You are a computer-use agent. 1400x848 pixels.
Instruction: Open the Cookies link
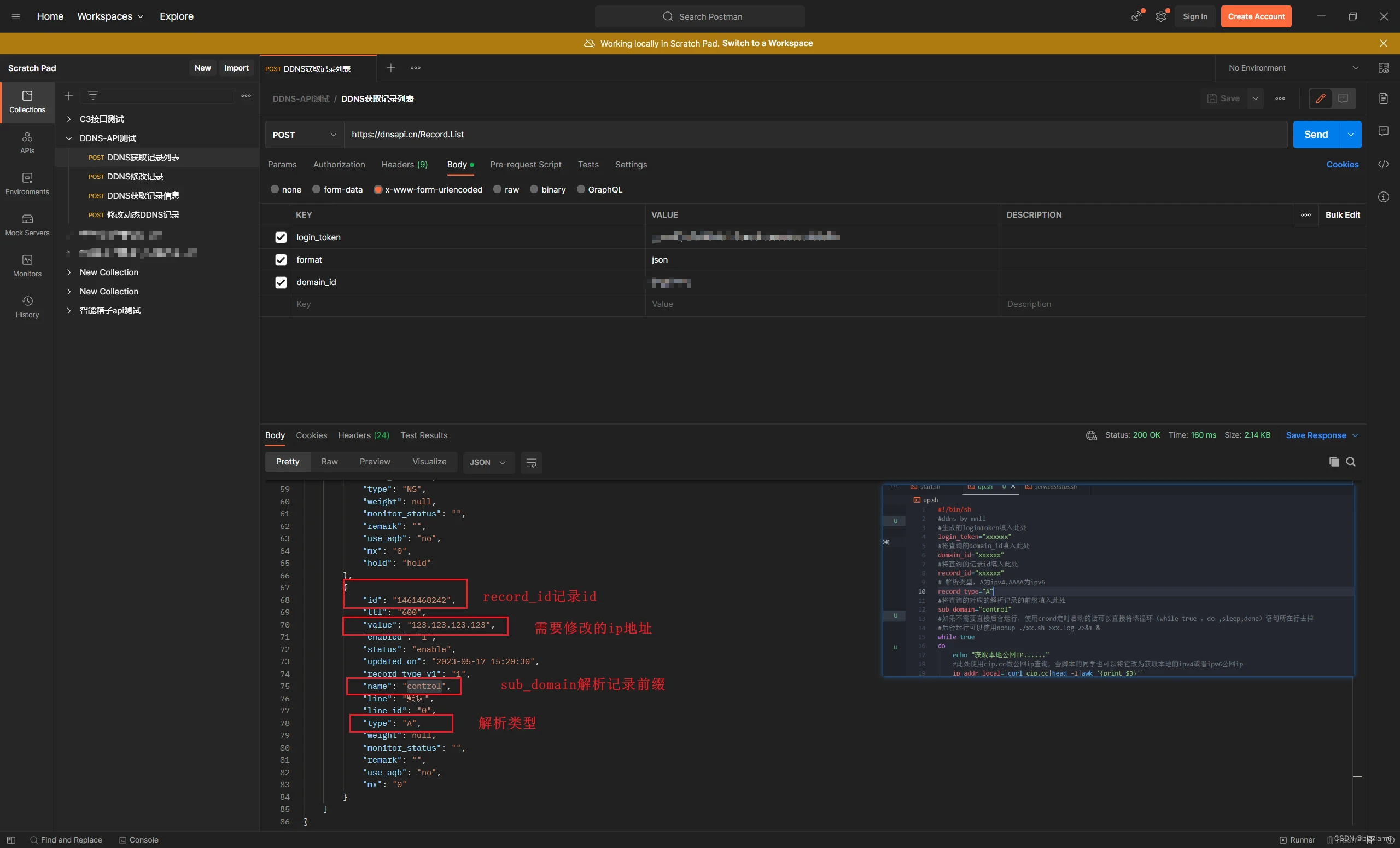pyautogui.click(x=1343, y=164)
